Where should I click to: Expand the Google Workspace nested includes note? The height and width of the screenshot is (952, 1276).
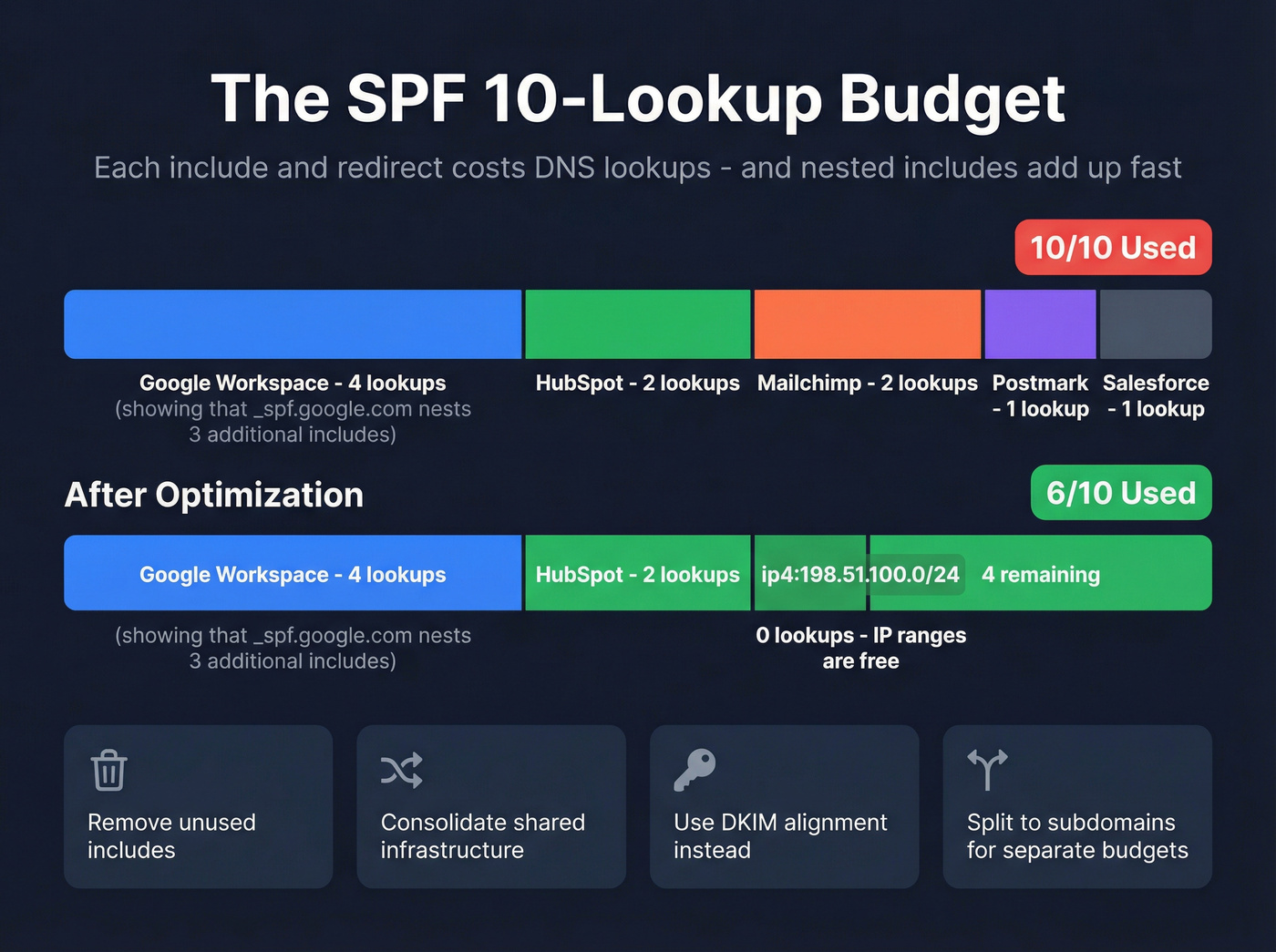tap(293, 422)
